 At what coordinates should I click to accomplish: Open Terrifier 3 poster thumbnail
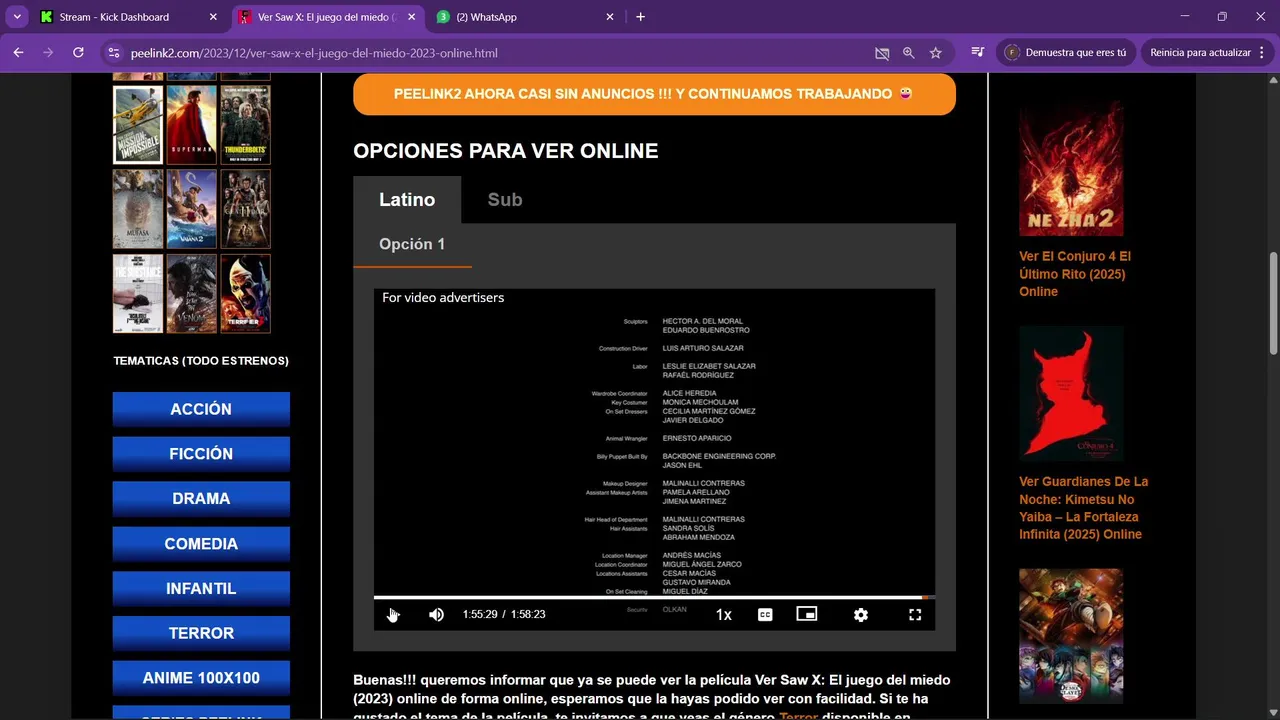pos(245,293)
